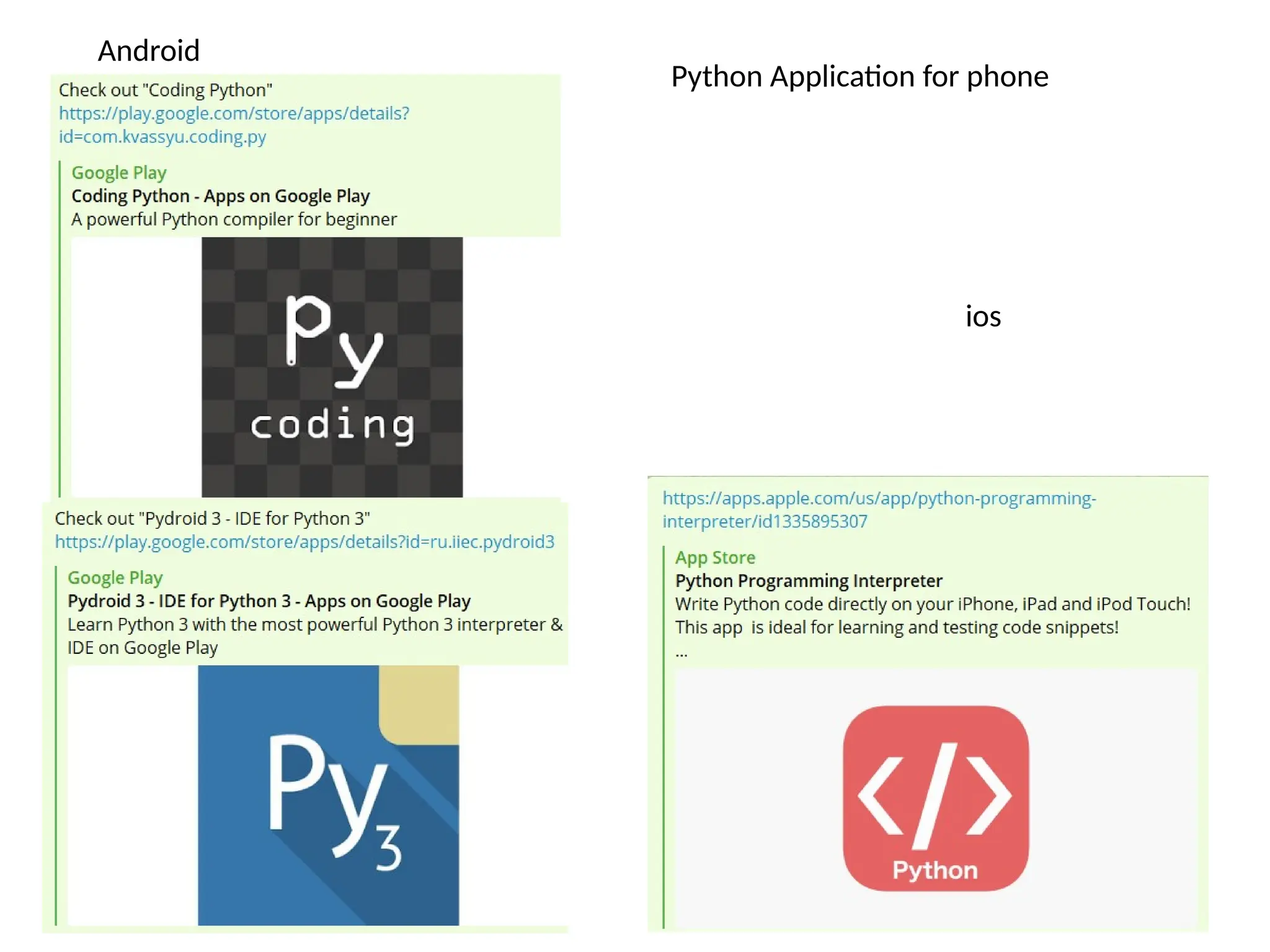Click the Check out "Pydroid 3" message text
Viewport: 1270px width, 952px height.
[x=212, y=518]
